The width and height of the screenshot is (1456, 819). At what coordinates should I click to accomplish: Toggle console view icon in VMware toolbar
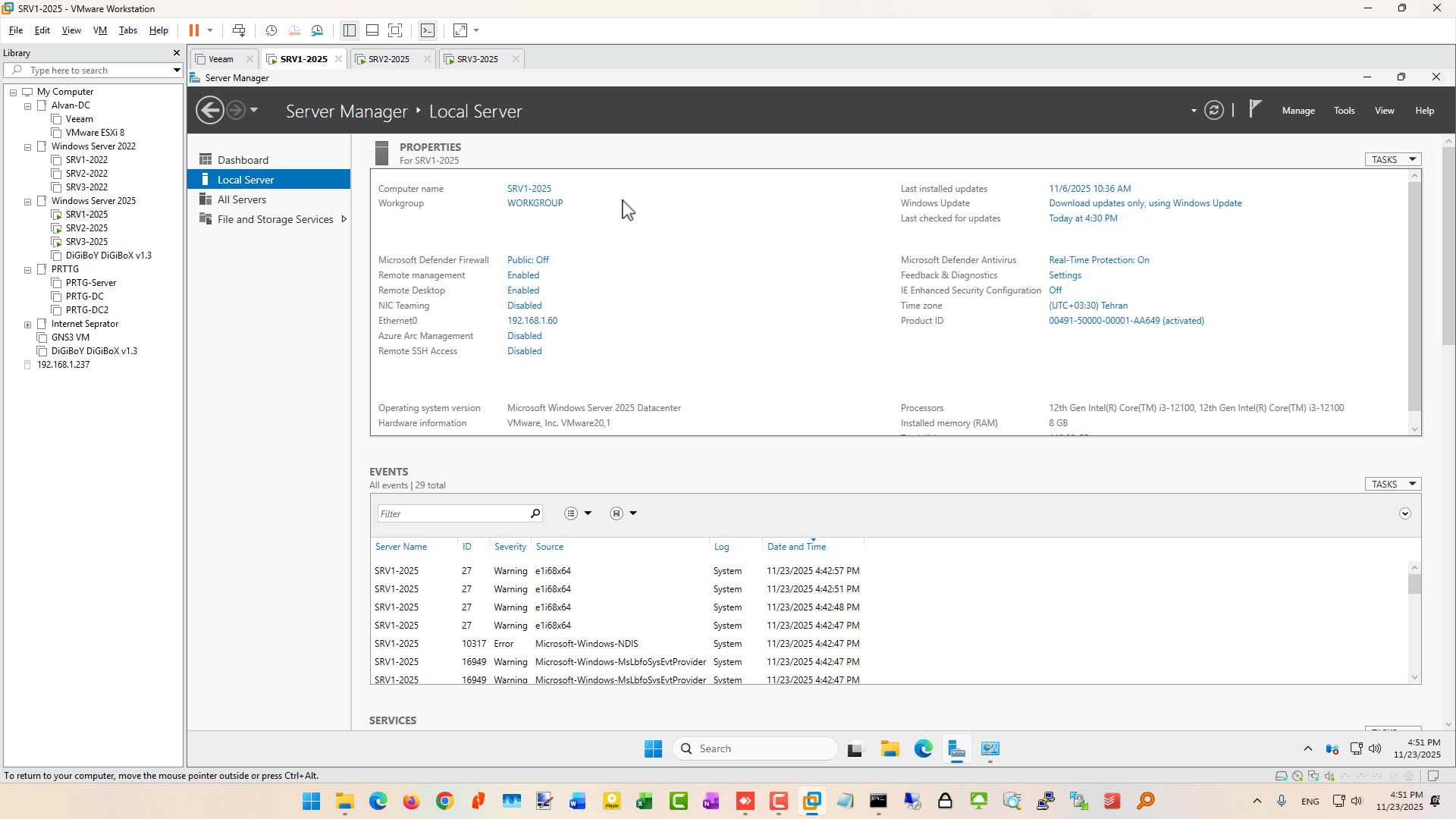[428, 30]
